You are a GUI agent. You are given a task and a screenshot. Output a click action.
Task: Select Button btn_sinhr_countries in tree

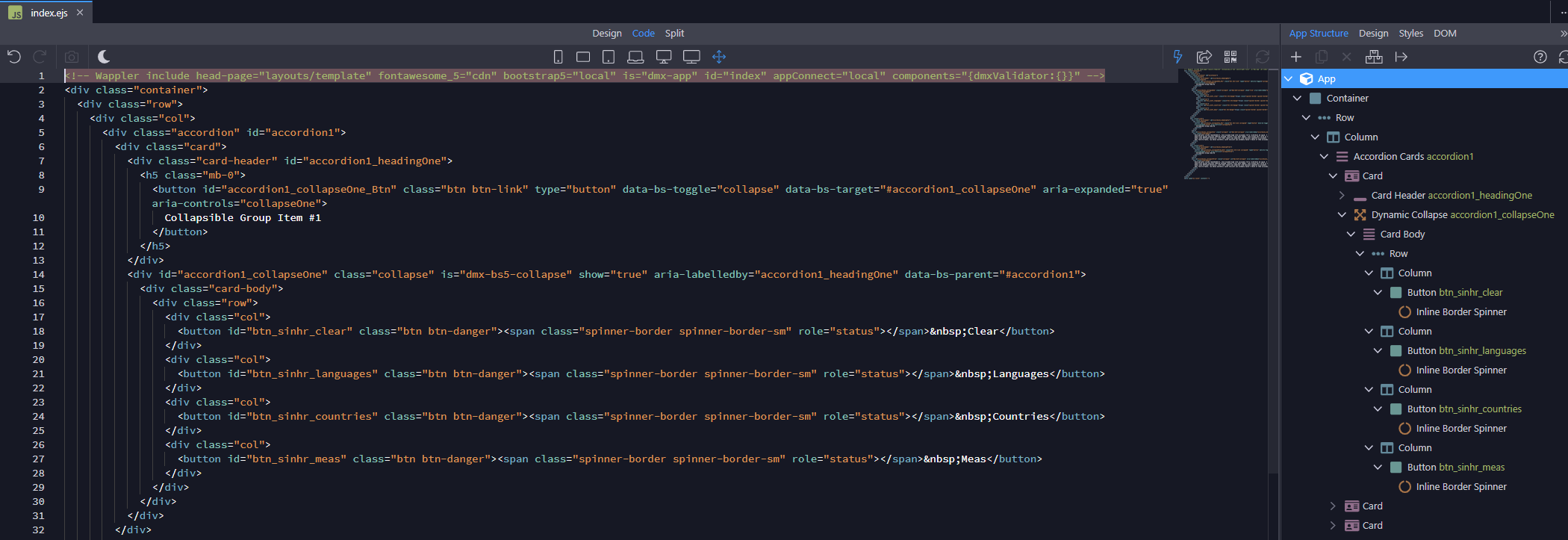[x=1464, y=409]
